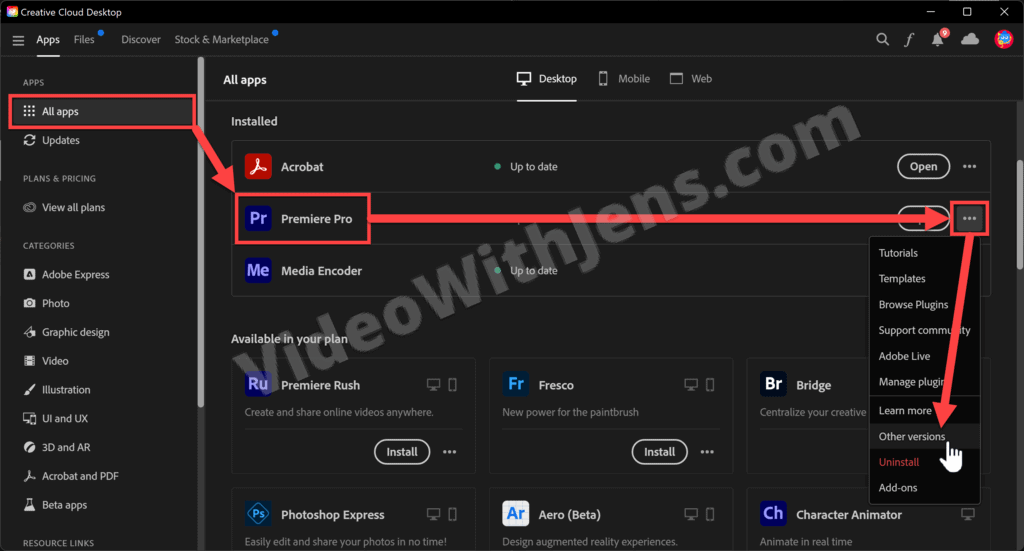The width and height of the screenshot is (1024, 551).
Task: Open the notifications bell icon
Action: click(938, 39)
